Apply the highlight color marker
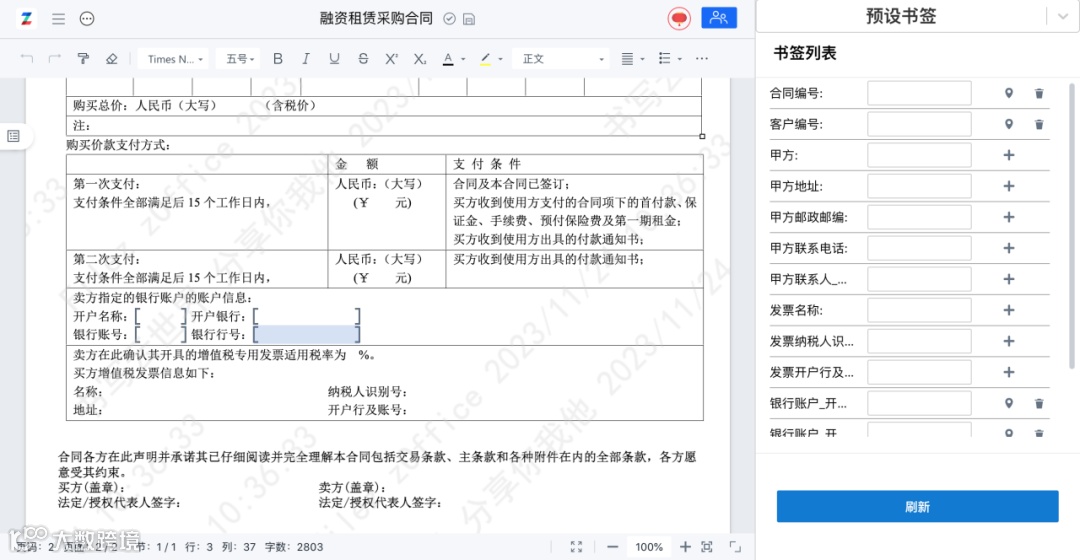1080x560 pixels. tap(486, 59)
